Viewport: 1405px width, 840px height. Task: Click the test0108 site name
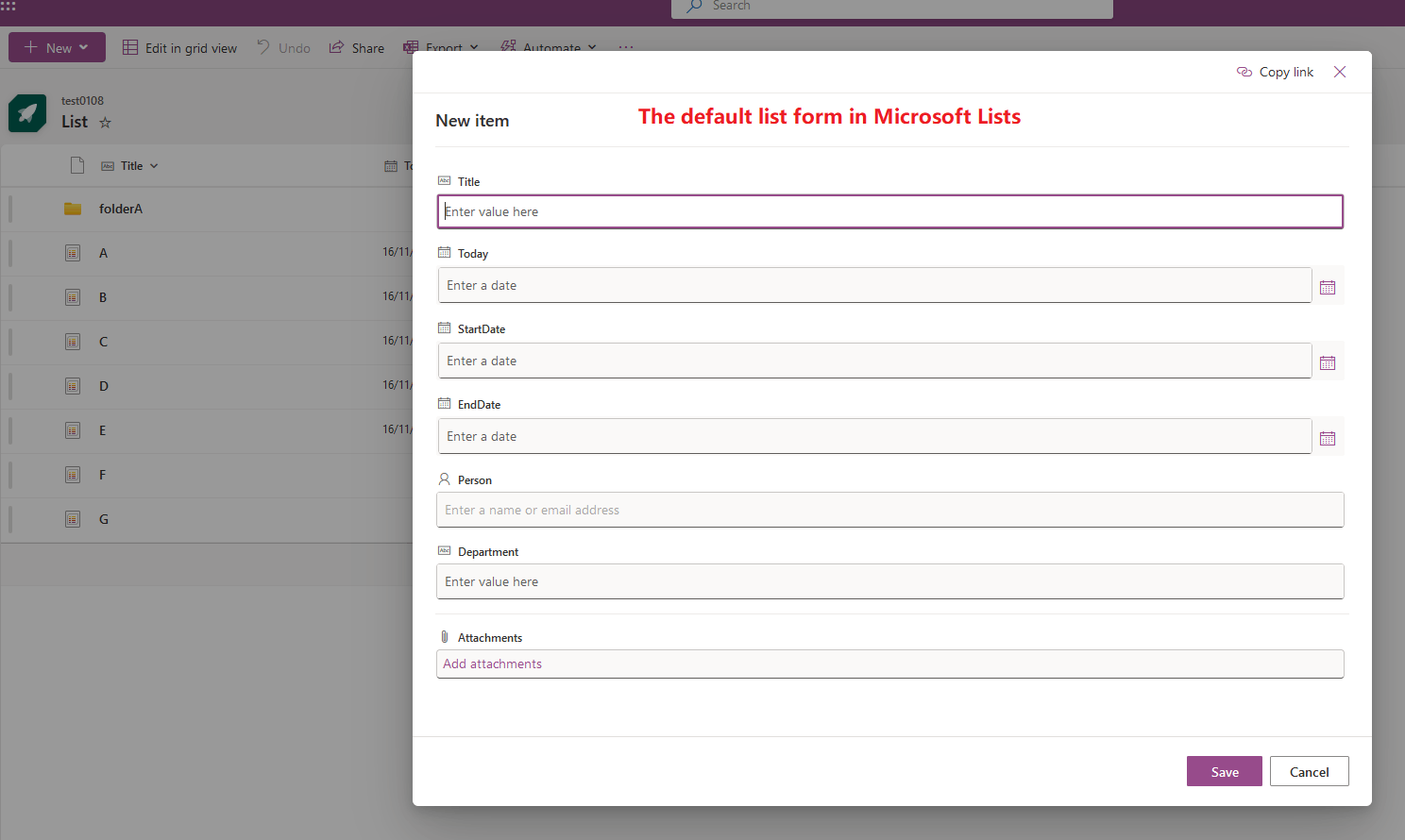(82, 101)
